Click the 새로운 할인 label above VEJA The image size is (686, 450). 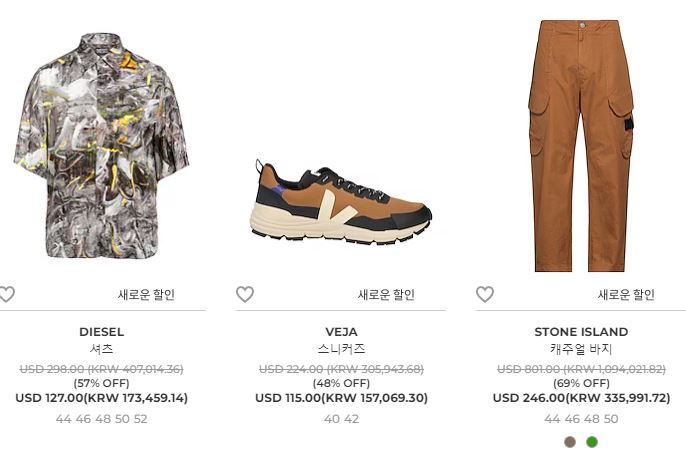pos(386,294)
